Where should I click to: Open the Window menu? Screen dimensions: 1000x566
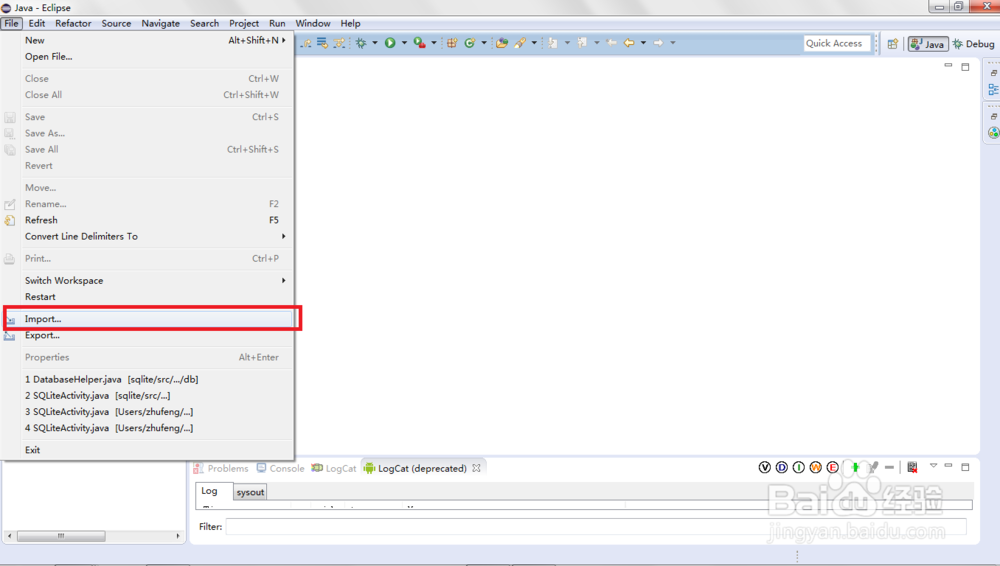(x=312, y=23)
